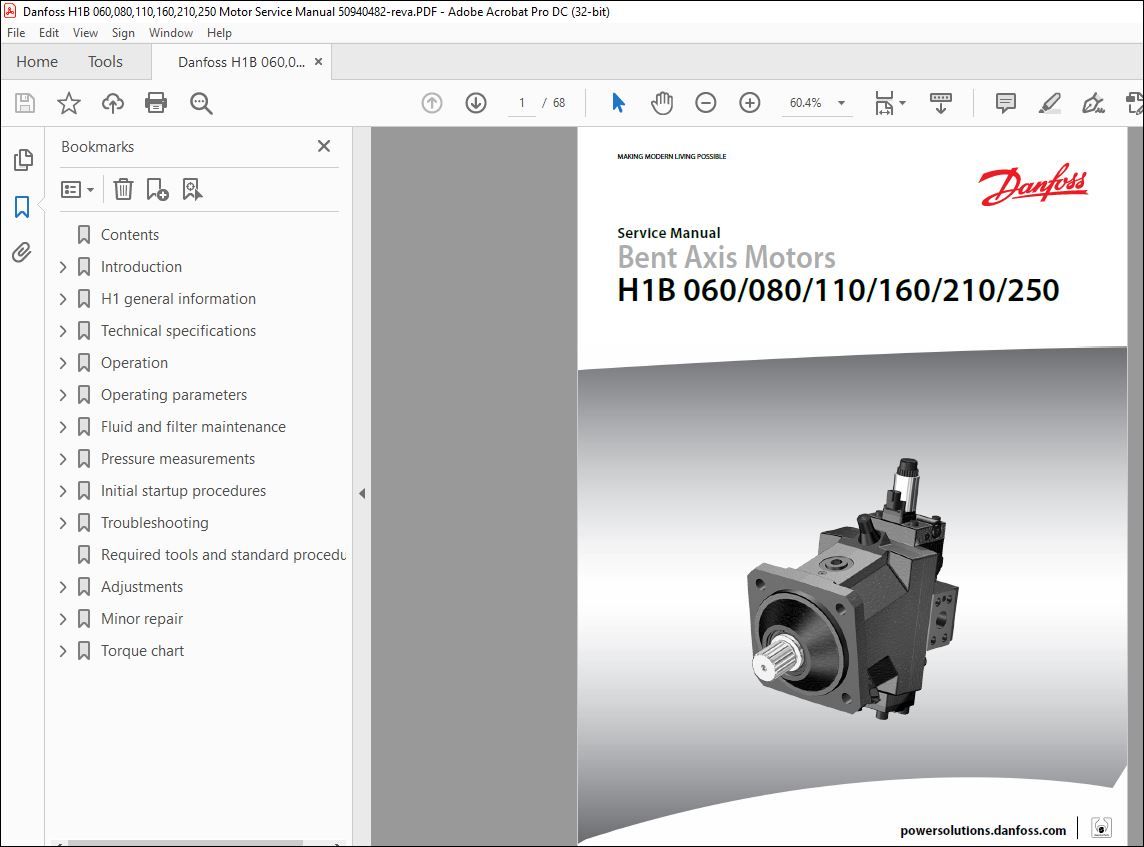The height and width of the screenshot is (847, 1144).
Task: Create a new bookmark
Action: [x=156, y=189]
